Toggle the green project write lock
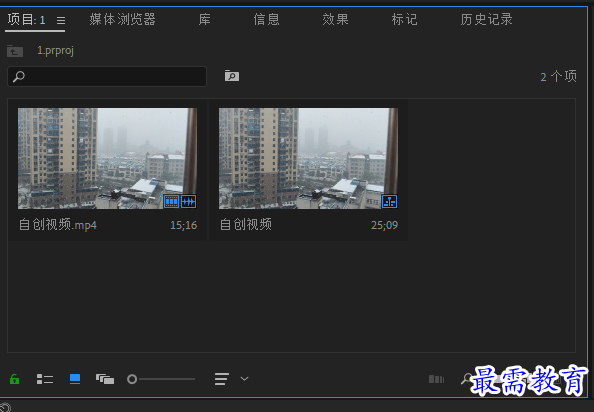 (14, 379)
